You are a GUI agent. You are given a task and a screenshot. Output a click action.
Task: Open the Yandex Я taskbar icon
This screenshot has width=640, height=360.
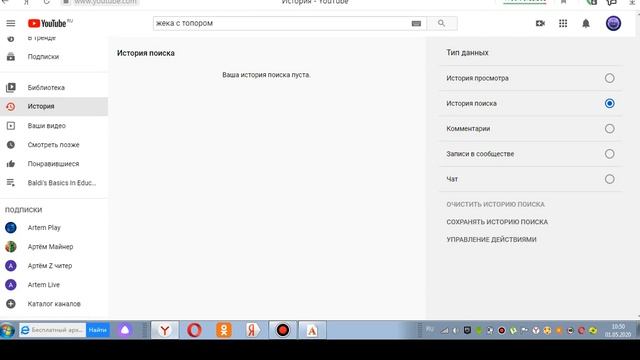(253, 330)
